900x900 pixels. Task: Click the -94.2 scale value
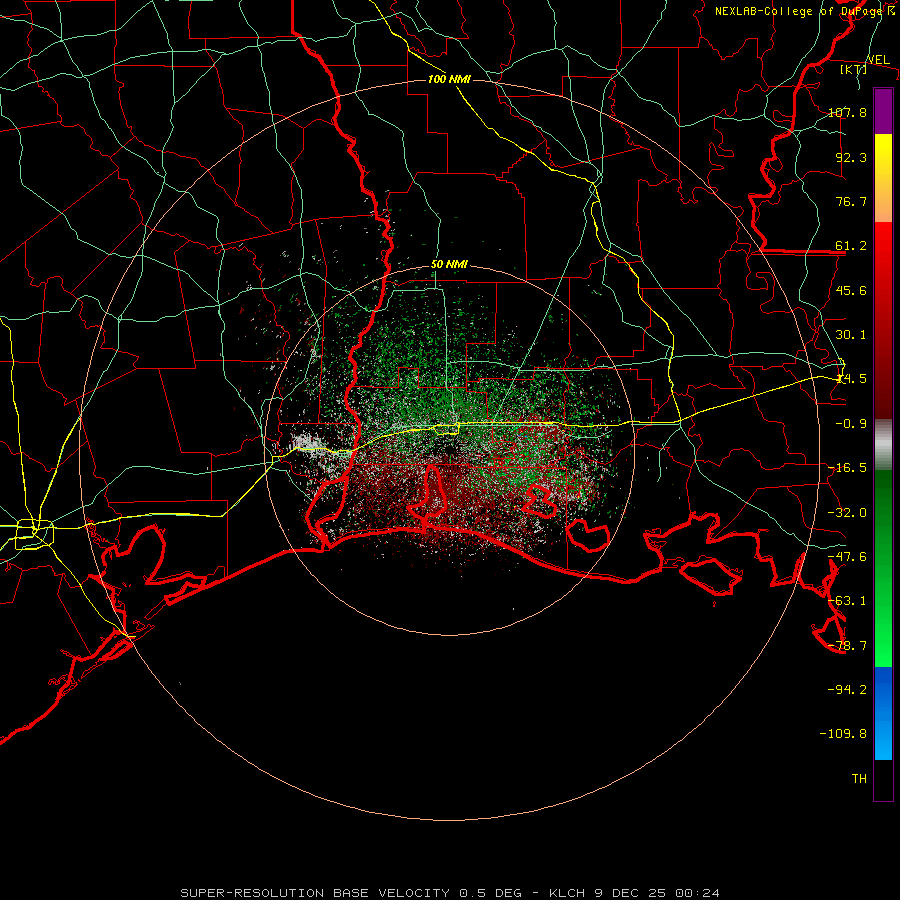pos(847,690)
